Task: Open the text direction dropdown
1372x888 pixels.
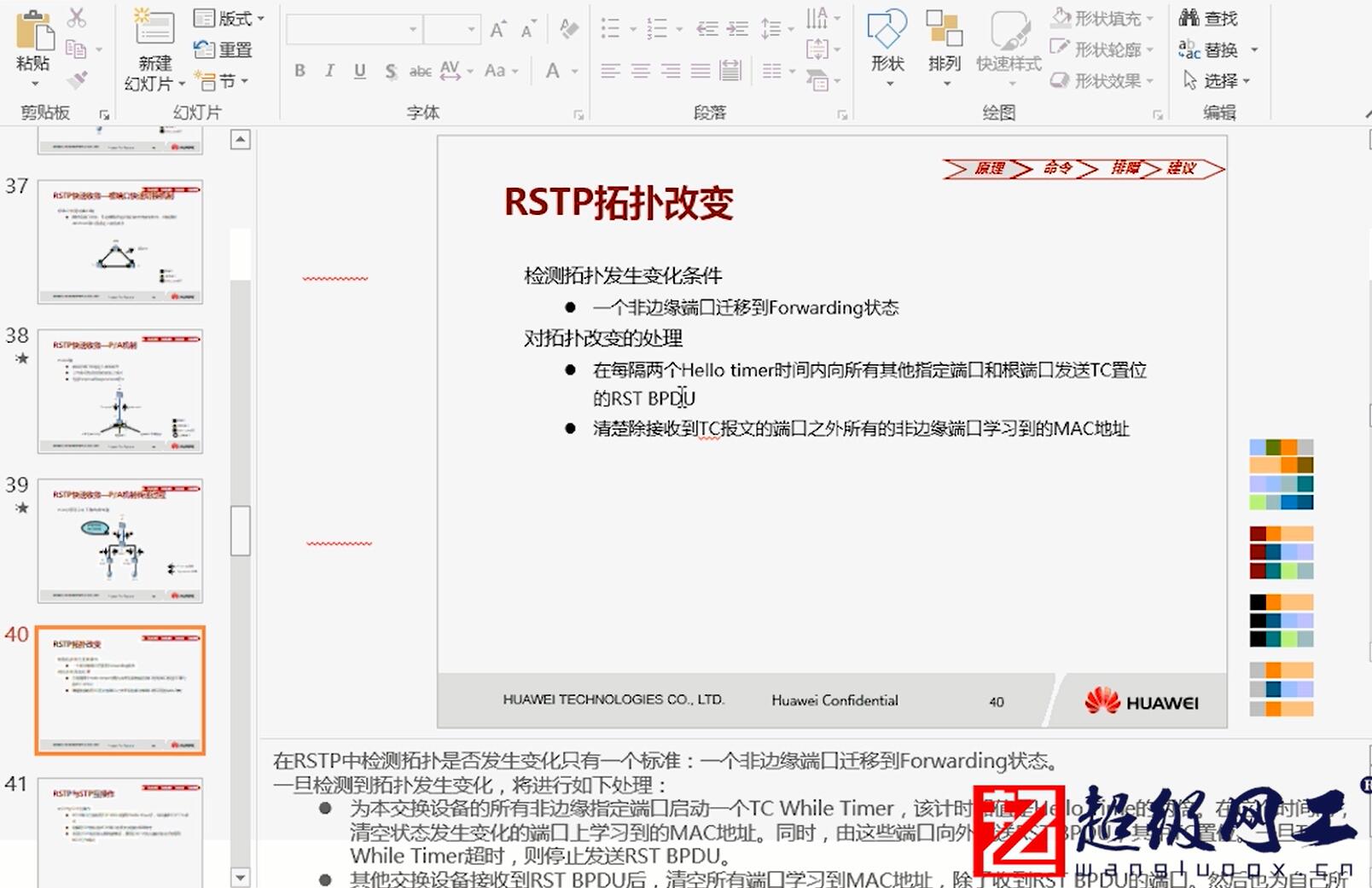Action: coord(823,17)
